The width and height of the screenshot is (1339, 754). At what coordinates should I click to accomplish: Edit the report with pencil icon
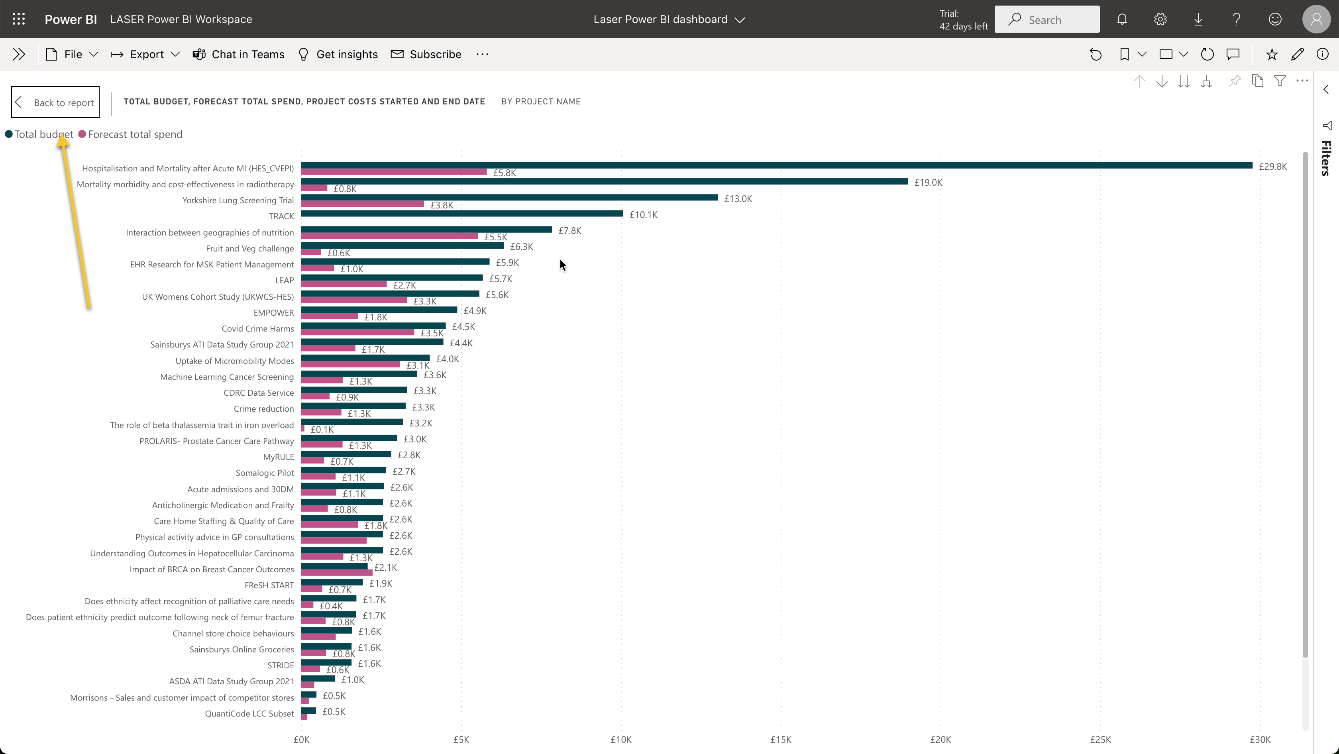pos(1298,54)
